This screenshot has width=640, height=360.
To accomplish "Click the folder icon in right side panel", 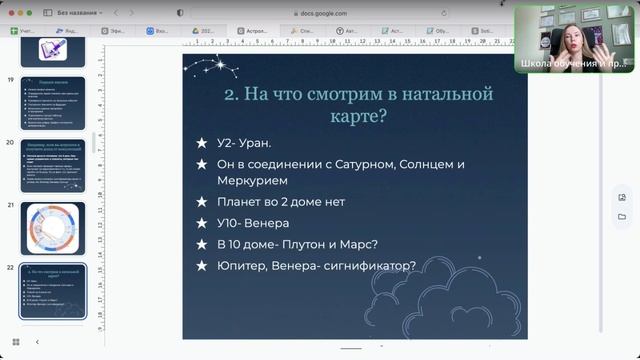I will (622, 216).
